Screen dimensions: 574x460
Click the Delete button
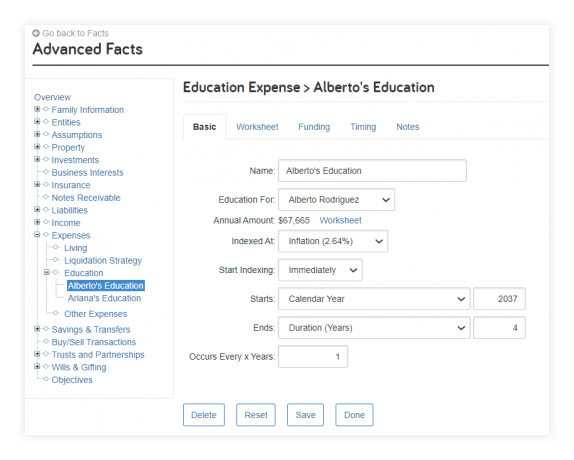coord(204,415)
